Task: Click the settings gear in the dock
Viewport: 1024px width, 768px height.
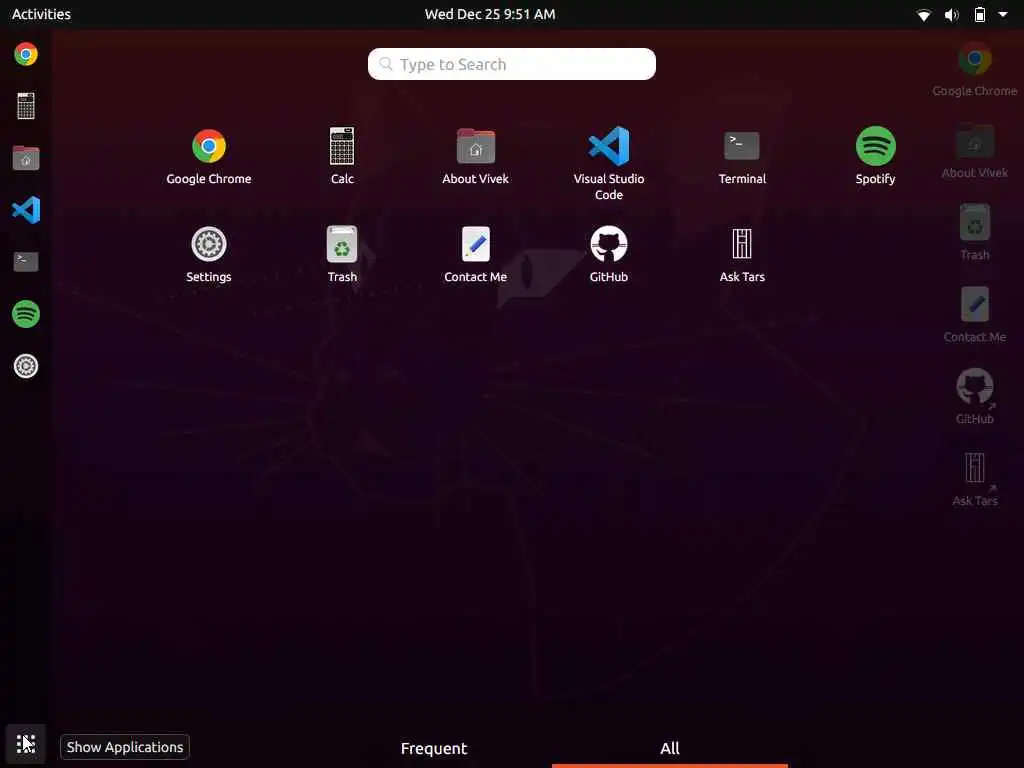Action: pyautogui.click(x=26, y=366)
